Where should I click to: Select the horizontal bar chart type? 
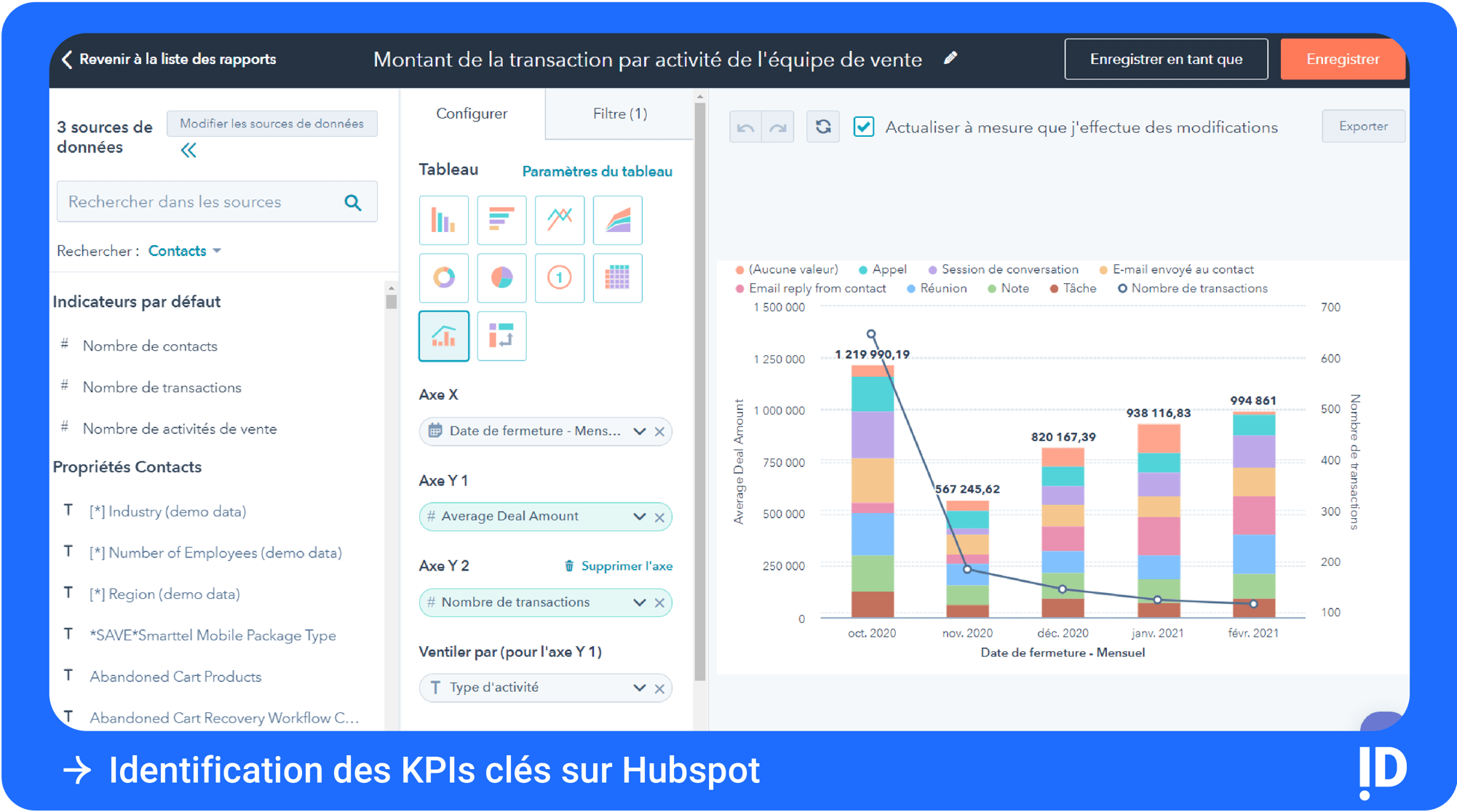pyautogui.click(x=501, y=220)
